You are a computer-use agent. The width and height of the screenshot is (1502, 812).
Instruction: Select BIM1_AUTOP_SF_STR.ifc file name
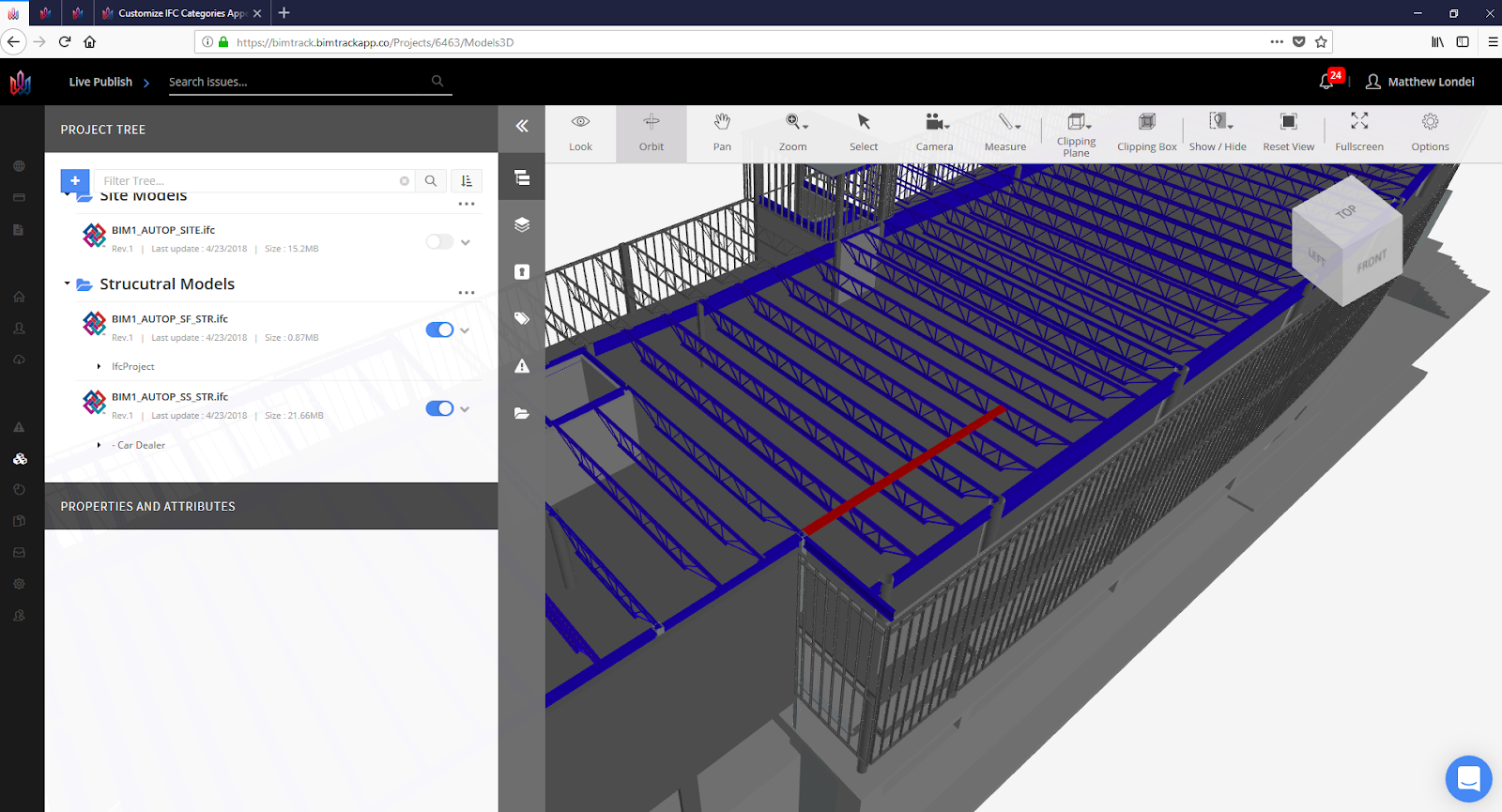tap(170, 319)
